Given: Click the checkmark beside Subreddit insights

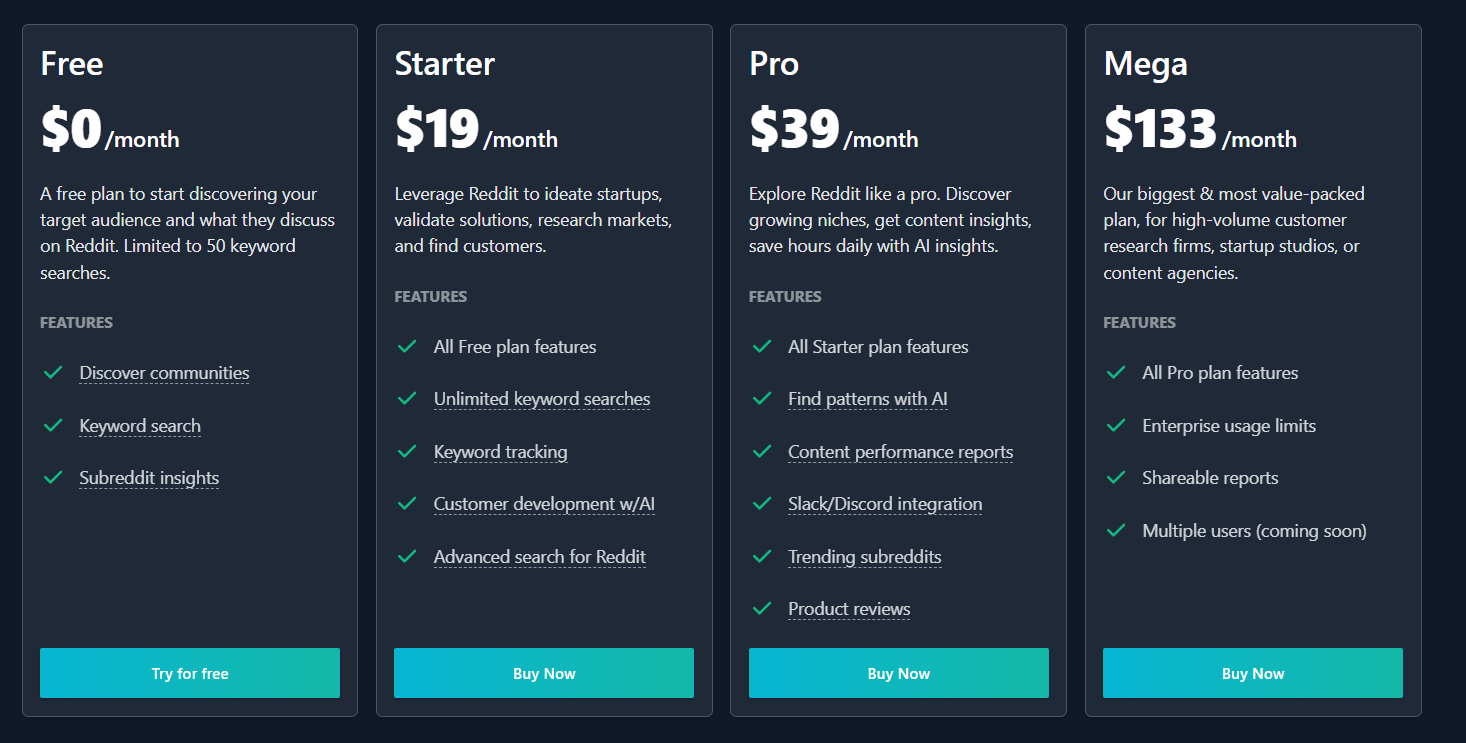Looking at the screenshot, I should 53,478.
